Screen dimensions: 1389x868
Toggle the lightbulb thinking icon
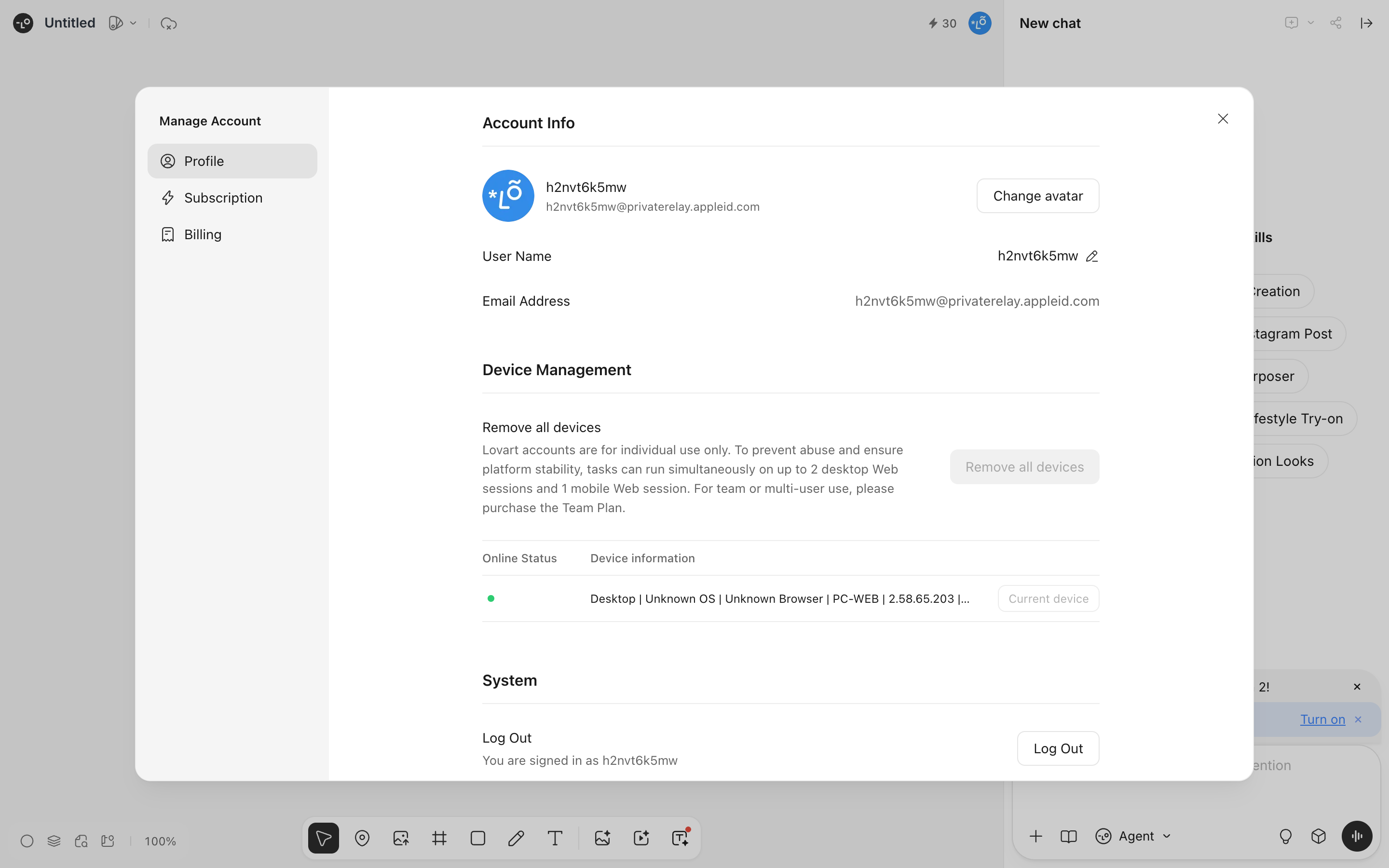(x=1285, y=837)
